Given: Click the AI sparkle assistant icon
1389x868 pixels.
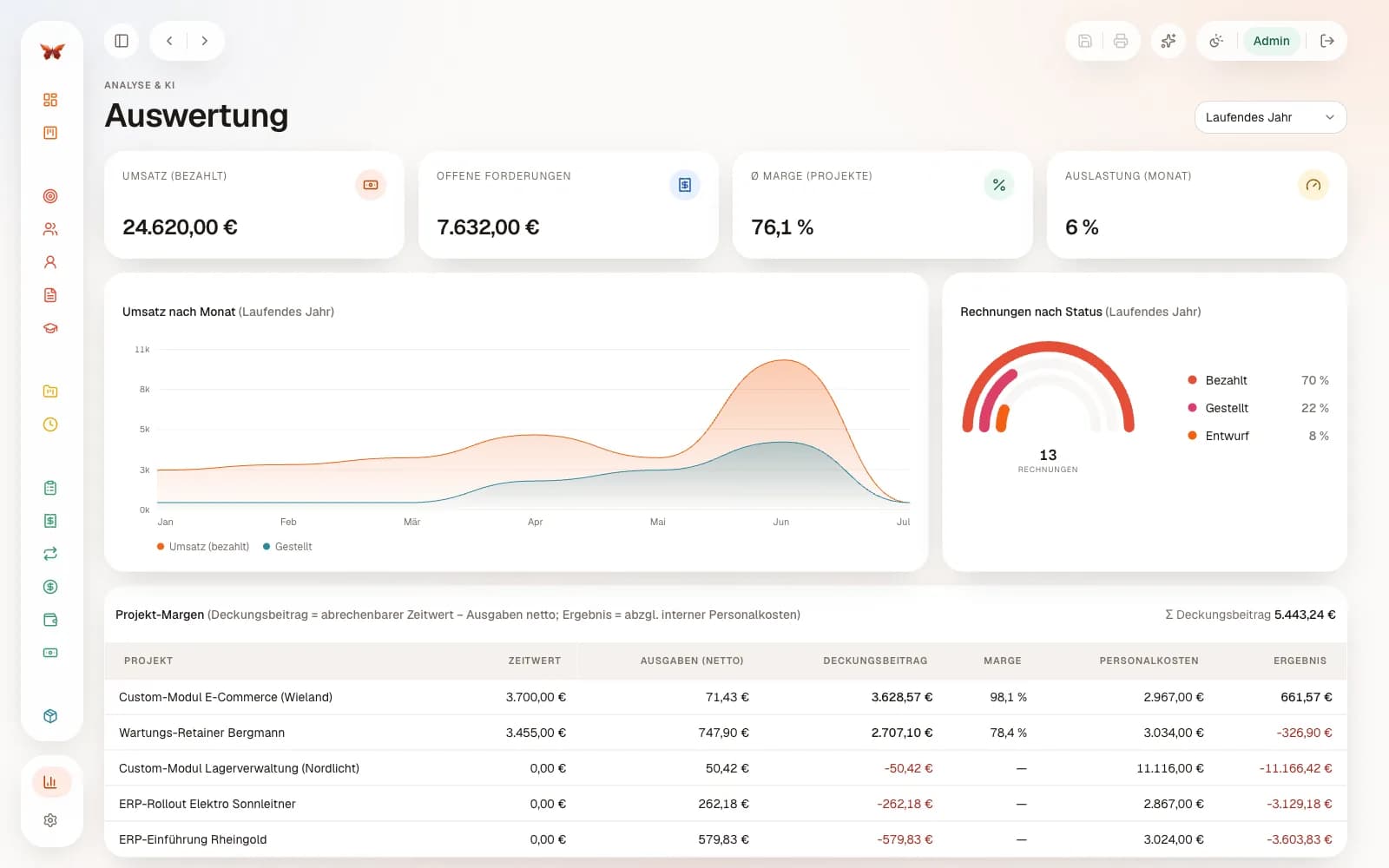Looking at the screenshot, I should point(1168,41).
